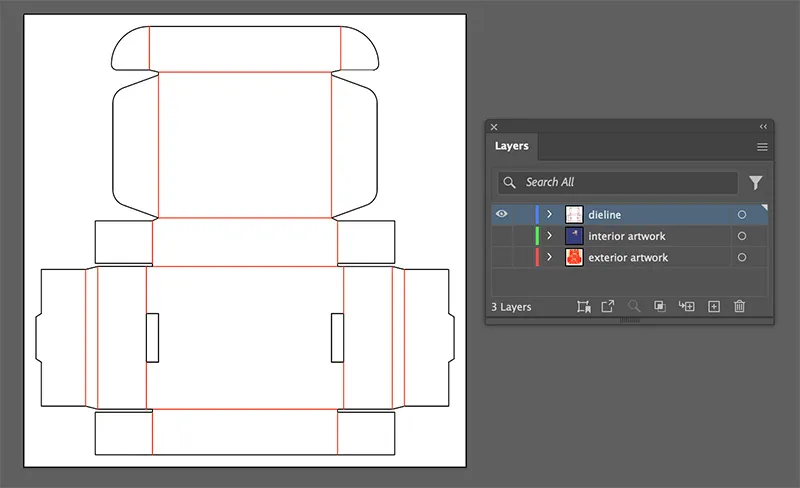Click the Collect for Export icon

584,307
